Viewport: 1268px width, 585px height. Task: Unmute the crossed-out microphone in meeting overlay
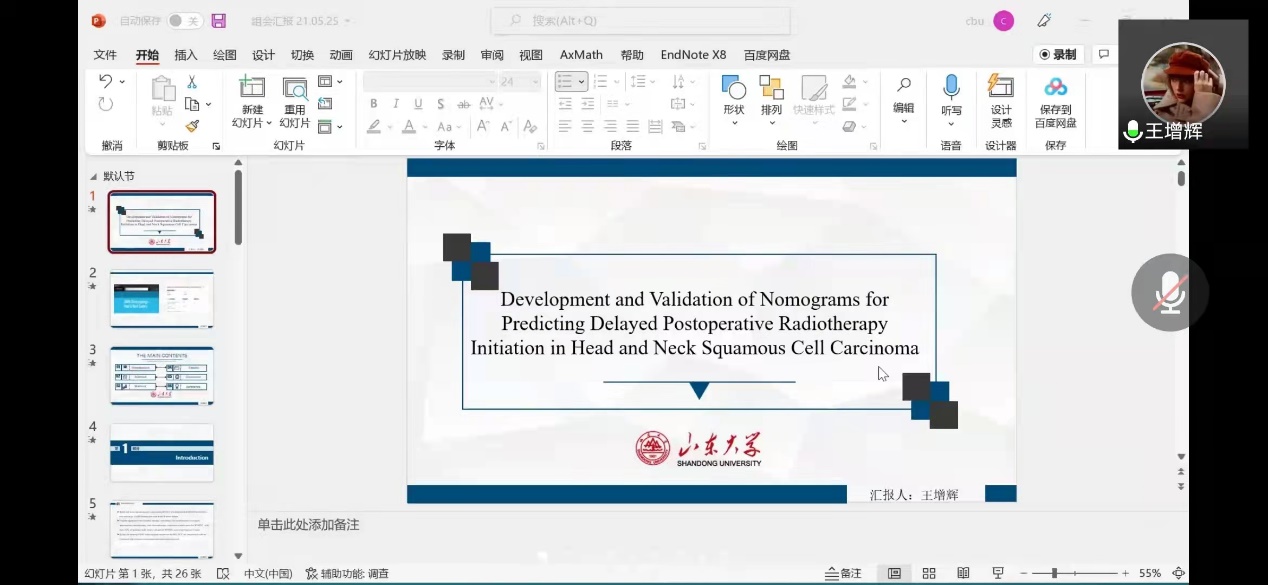[1169, 292]
